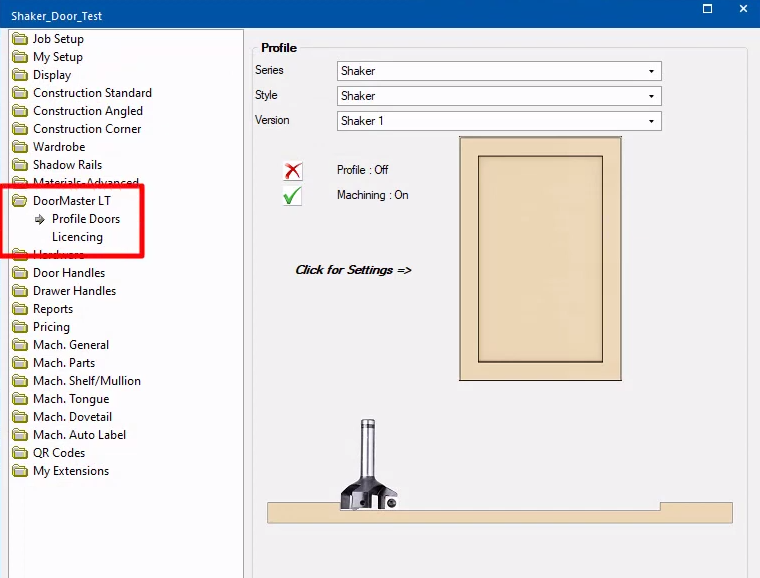Toggle the red X Profile Off icon
760x578 pixels.
coord(293,171)
